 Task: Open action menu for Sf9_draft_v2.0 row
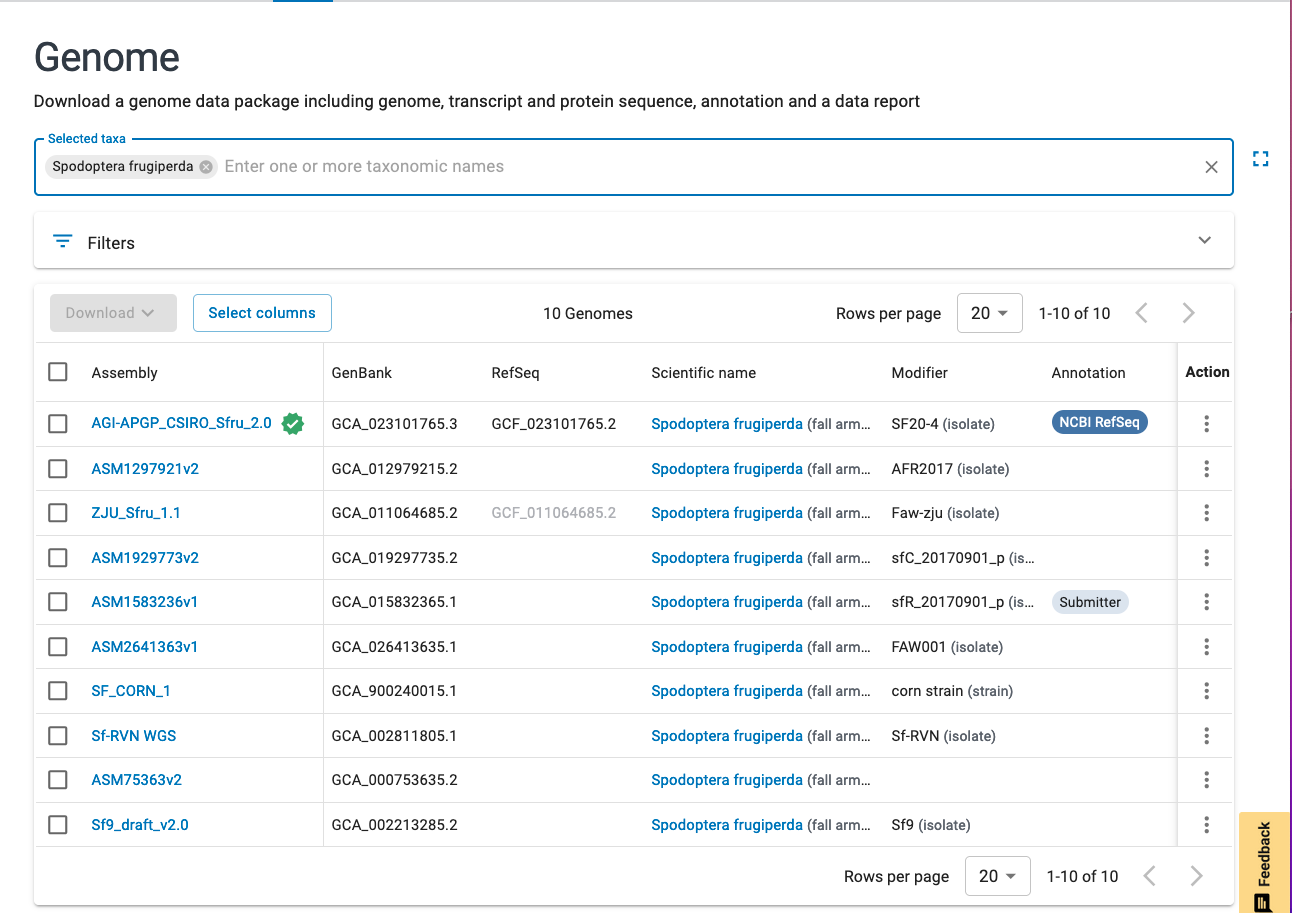coord(1206,825)
